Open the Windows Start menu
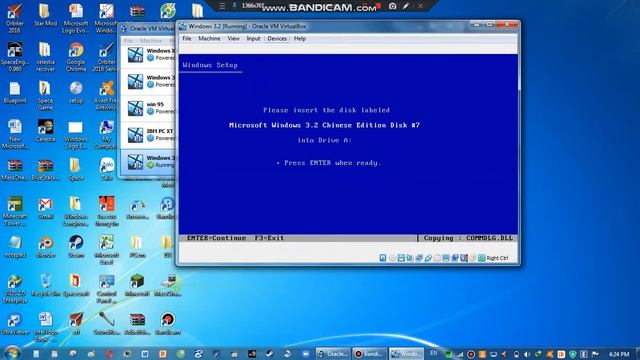 pos(12,353)
